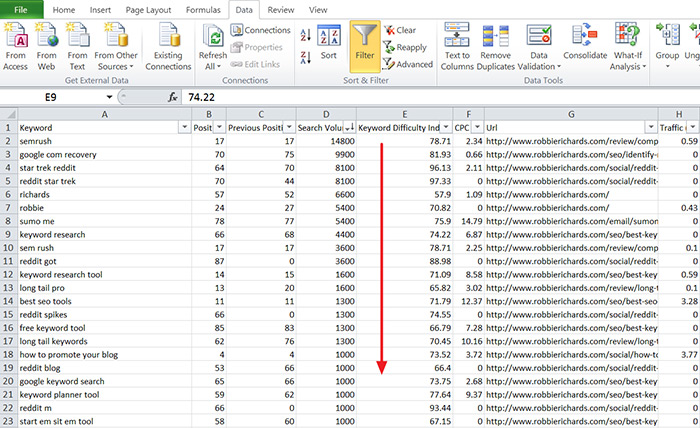Open Advanced filter options
Viewport: 700px width, 428px height.
click(x=408, y=64)
